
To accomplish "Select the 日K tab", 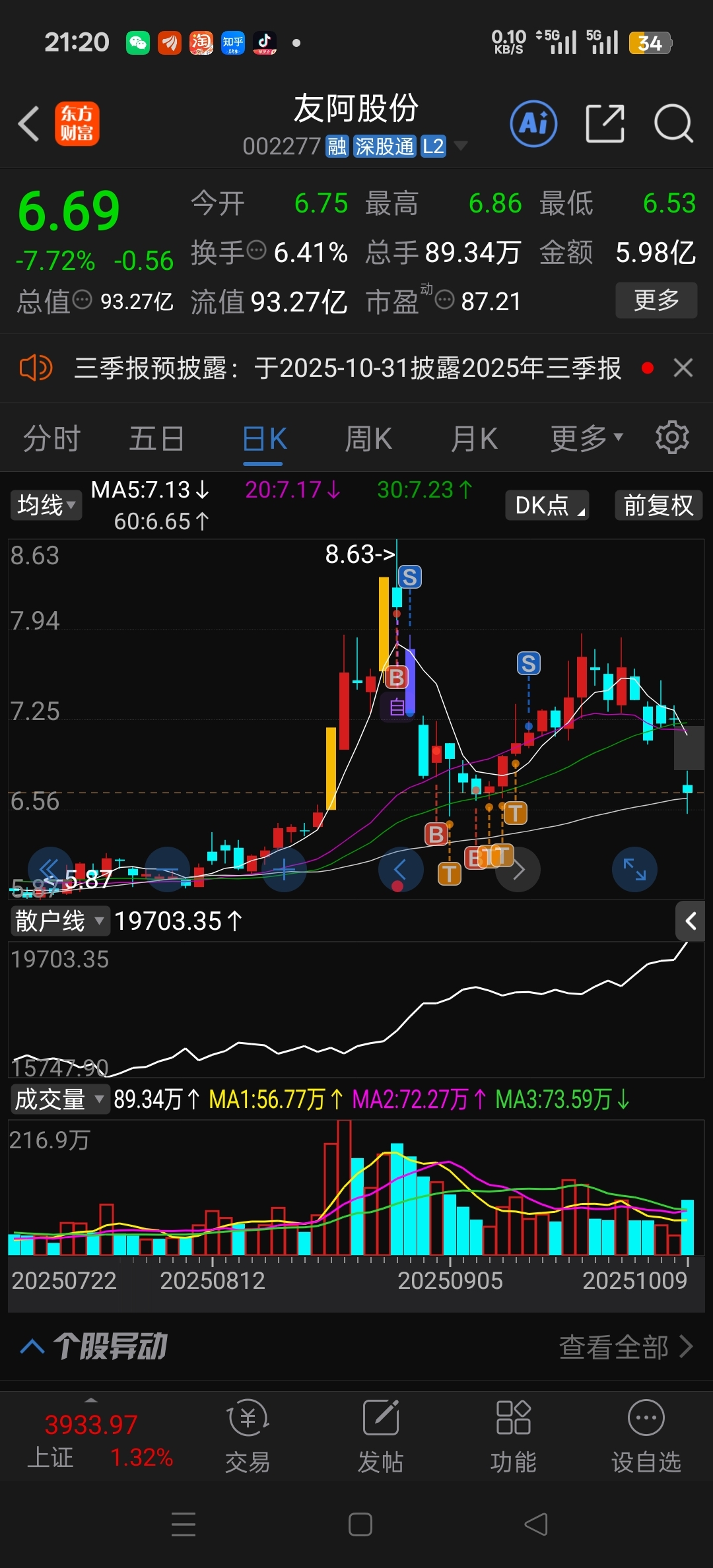I will pos(264,438).
